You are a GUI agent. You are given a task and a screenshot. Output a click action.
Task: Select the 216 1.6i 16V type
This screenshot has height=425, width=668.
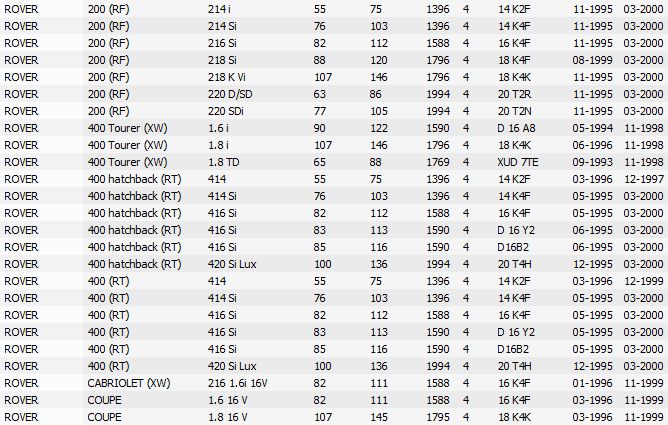[237, 383]
